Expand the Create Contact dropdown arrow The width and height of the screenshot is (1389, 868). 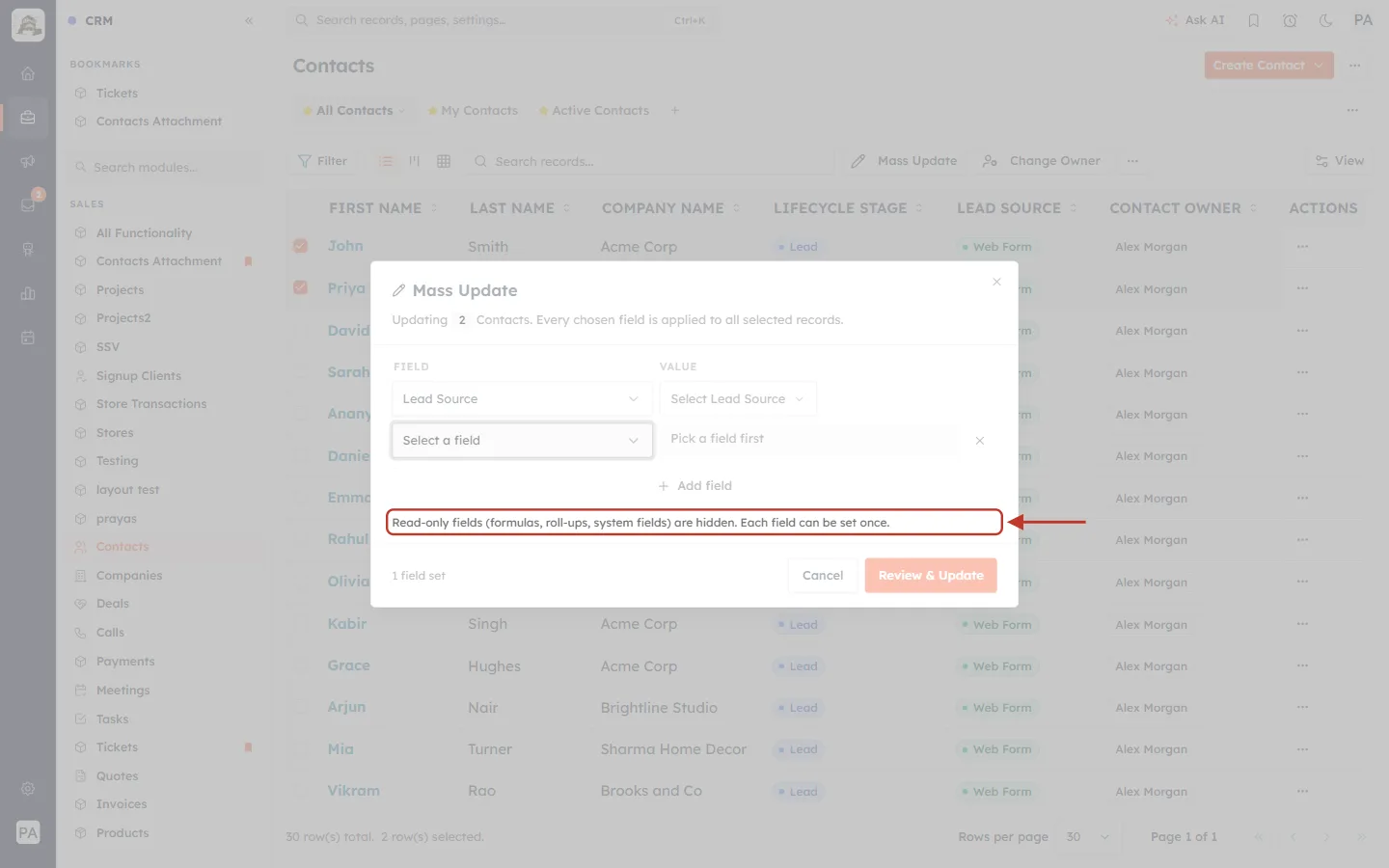coord(1319,66)
